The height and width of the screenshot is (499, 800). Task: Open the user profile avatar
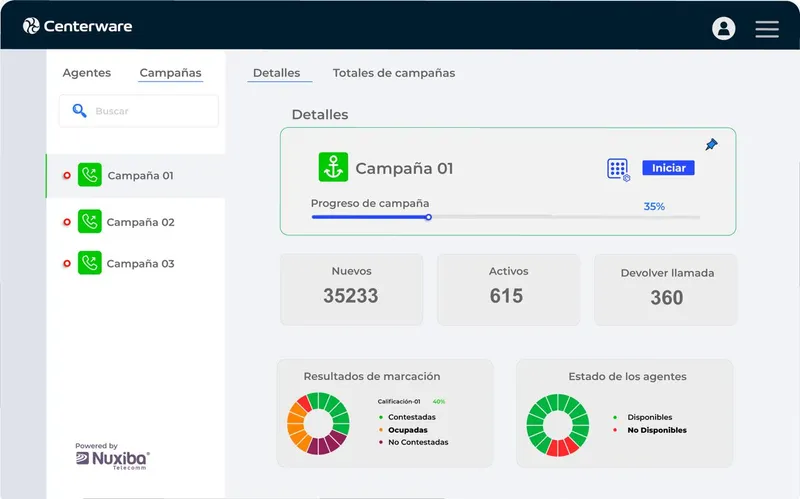click(x=723, y=28)
